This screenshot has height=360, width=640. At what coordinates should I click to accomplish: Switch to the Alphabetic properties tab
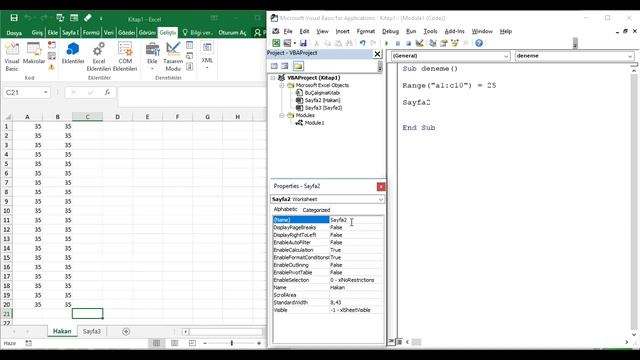tap(285, 209)
